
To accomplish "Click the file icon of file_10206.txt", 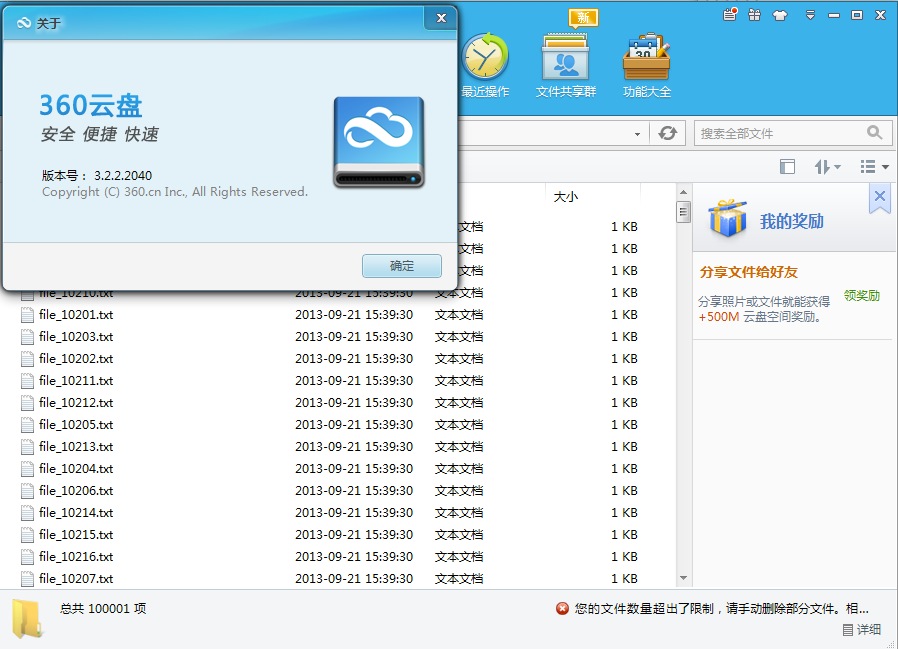I will coord(27,491).
